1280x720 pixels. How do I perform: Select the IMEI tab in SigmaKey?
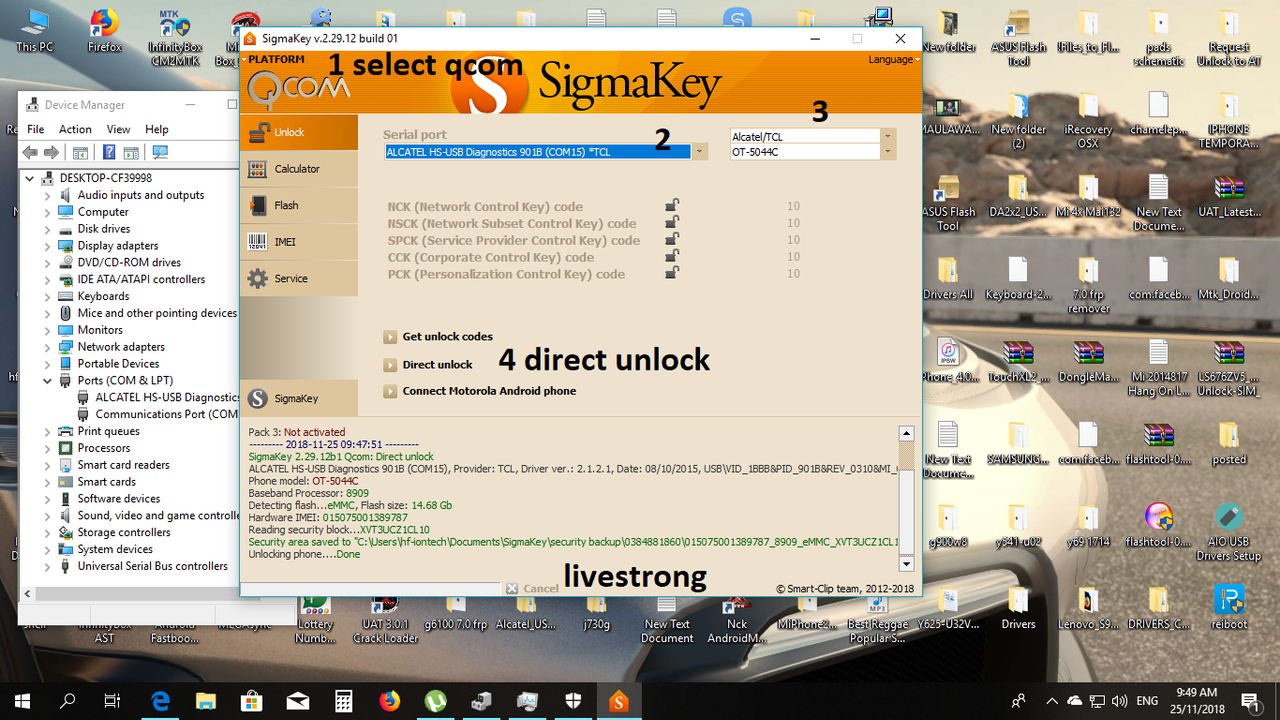[x=298, y=242]
